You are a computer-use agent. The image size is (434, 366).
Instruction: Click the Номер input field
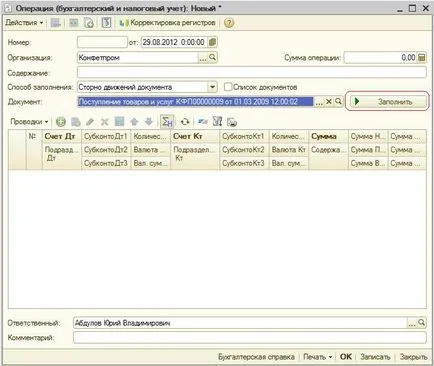(102, 42)
